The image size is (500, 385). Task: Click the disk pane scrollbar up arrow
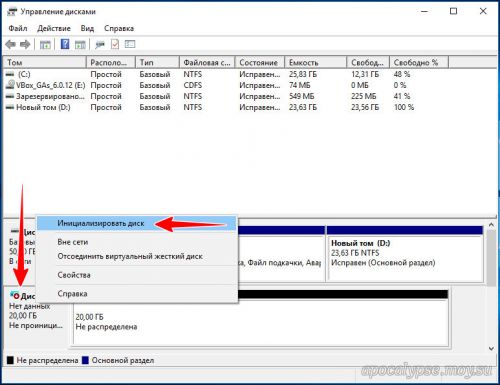491,225
